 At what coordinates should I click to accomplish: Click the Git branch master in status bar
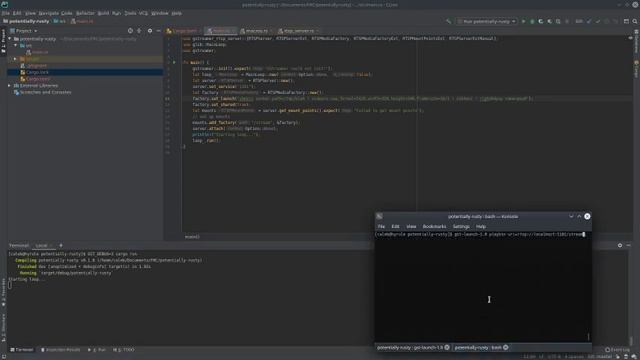click(599, 357)
